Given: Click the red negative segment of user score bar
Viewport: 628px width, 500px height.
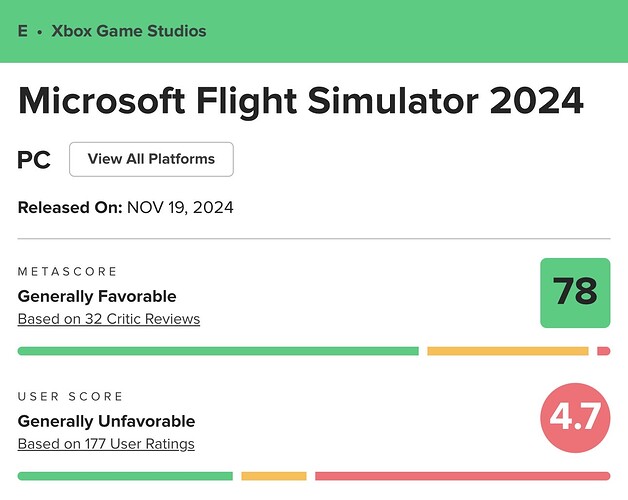Looking at the screenshot, I should [x=462, y=476].
